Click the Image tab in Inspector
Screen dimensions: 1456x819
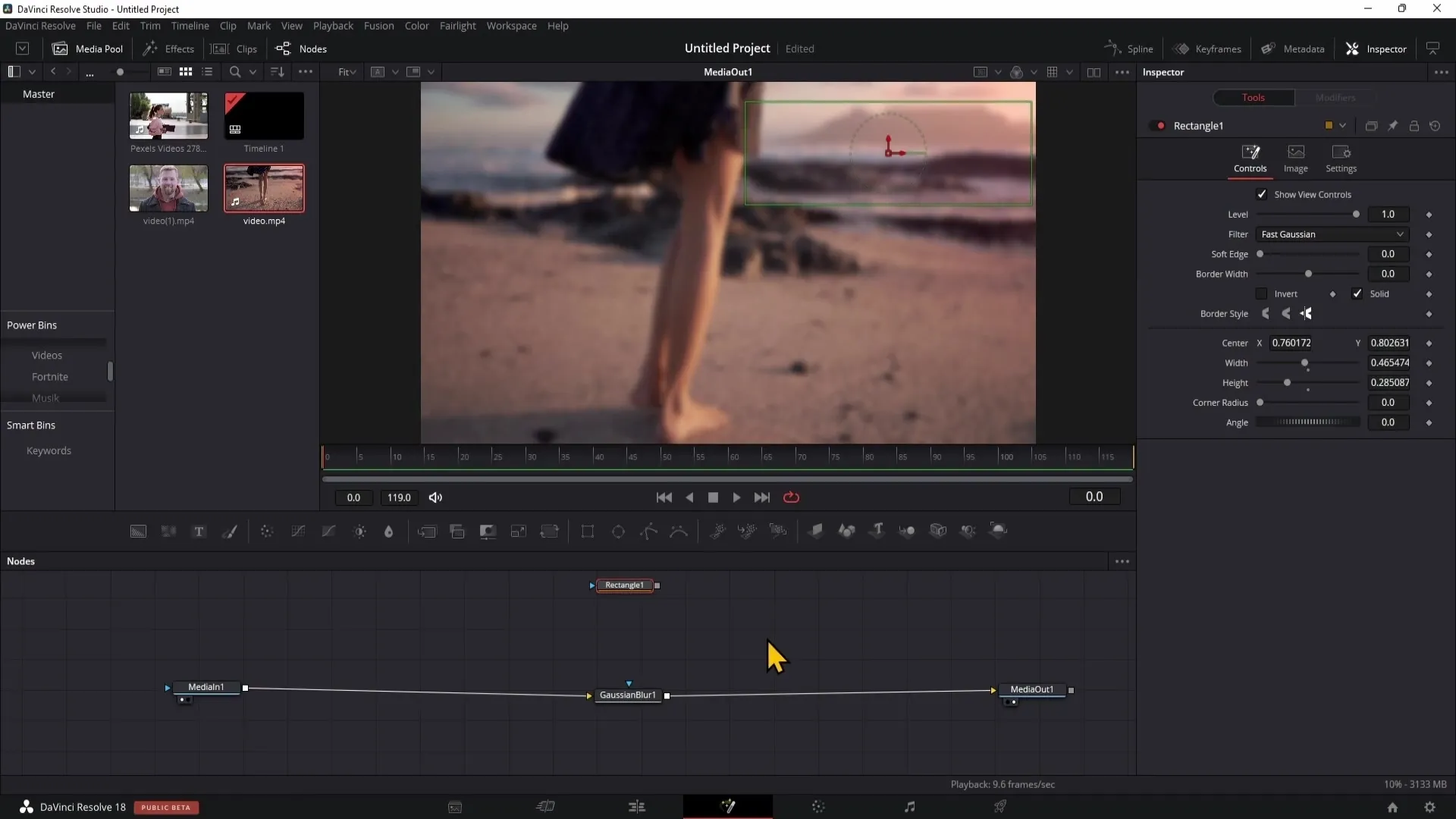(x=1296, y=158)
